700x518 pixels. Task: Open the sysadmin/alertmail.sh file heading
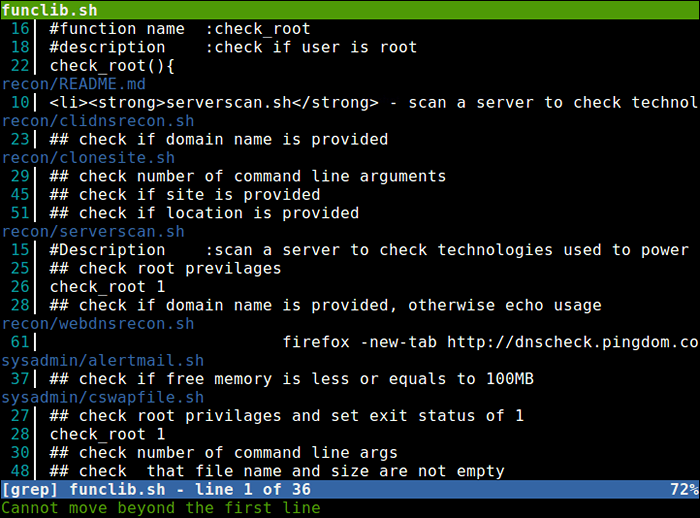point(102,361)
